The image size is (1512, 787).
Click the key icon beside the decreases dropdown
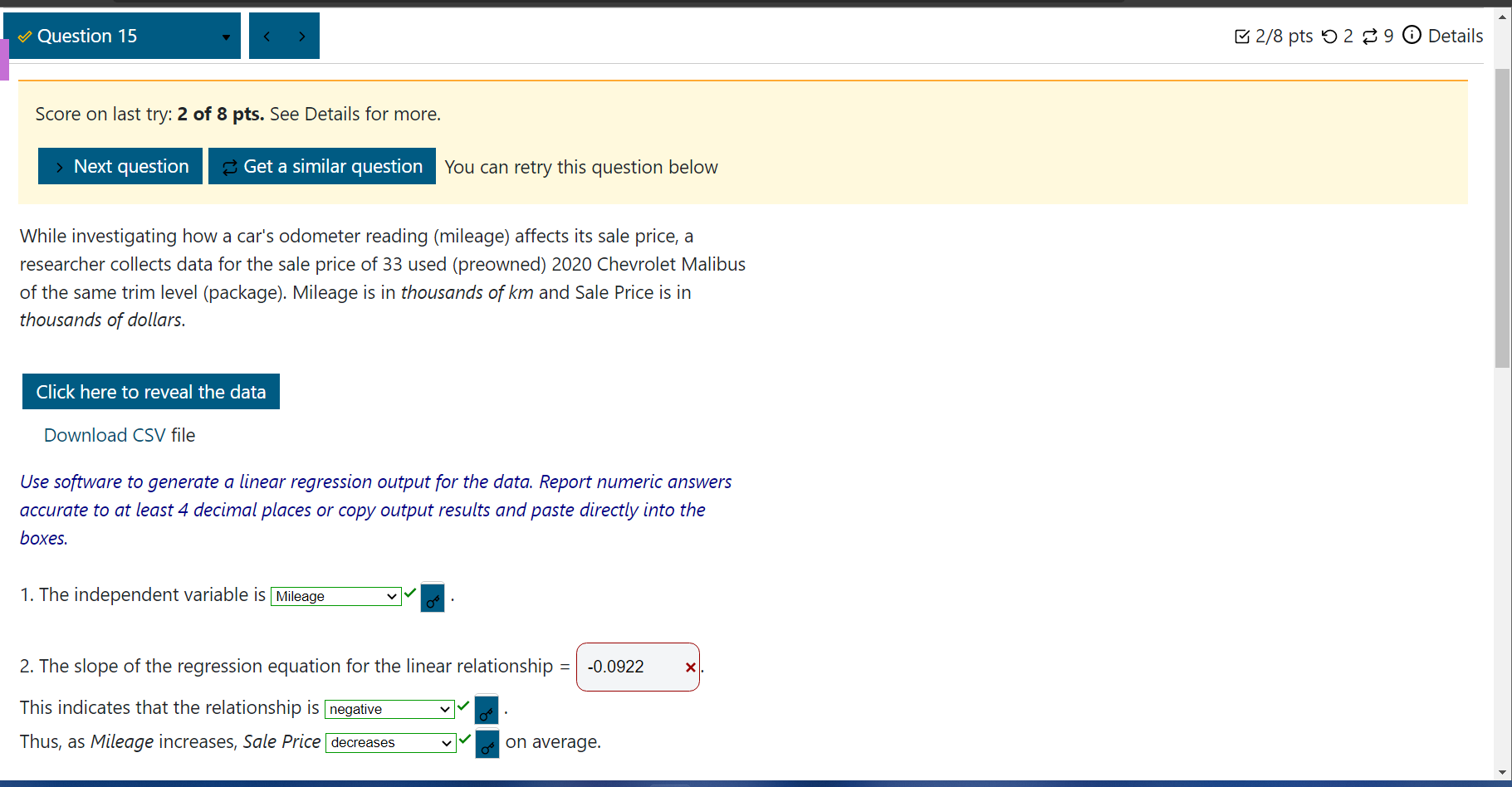click(487, 743)
